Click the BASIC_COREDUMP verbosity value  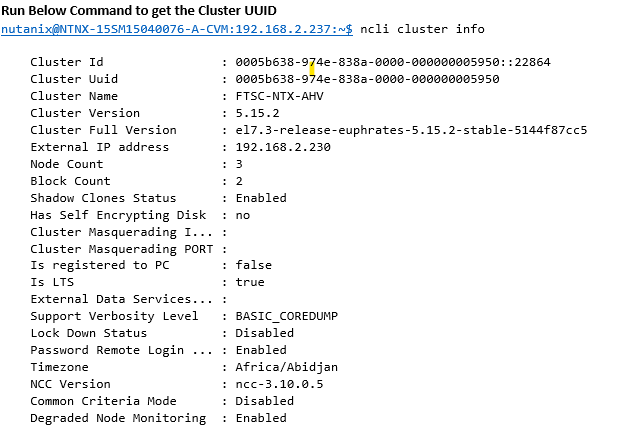point(286,316)
